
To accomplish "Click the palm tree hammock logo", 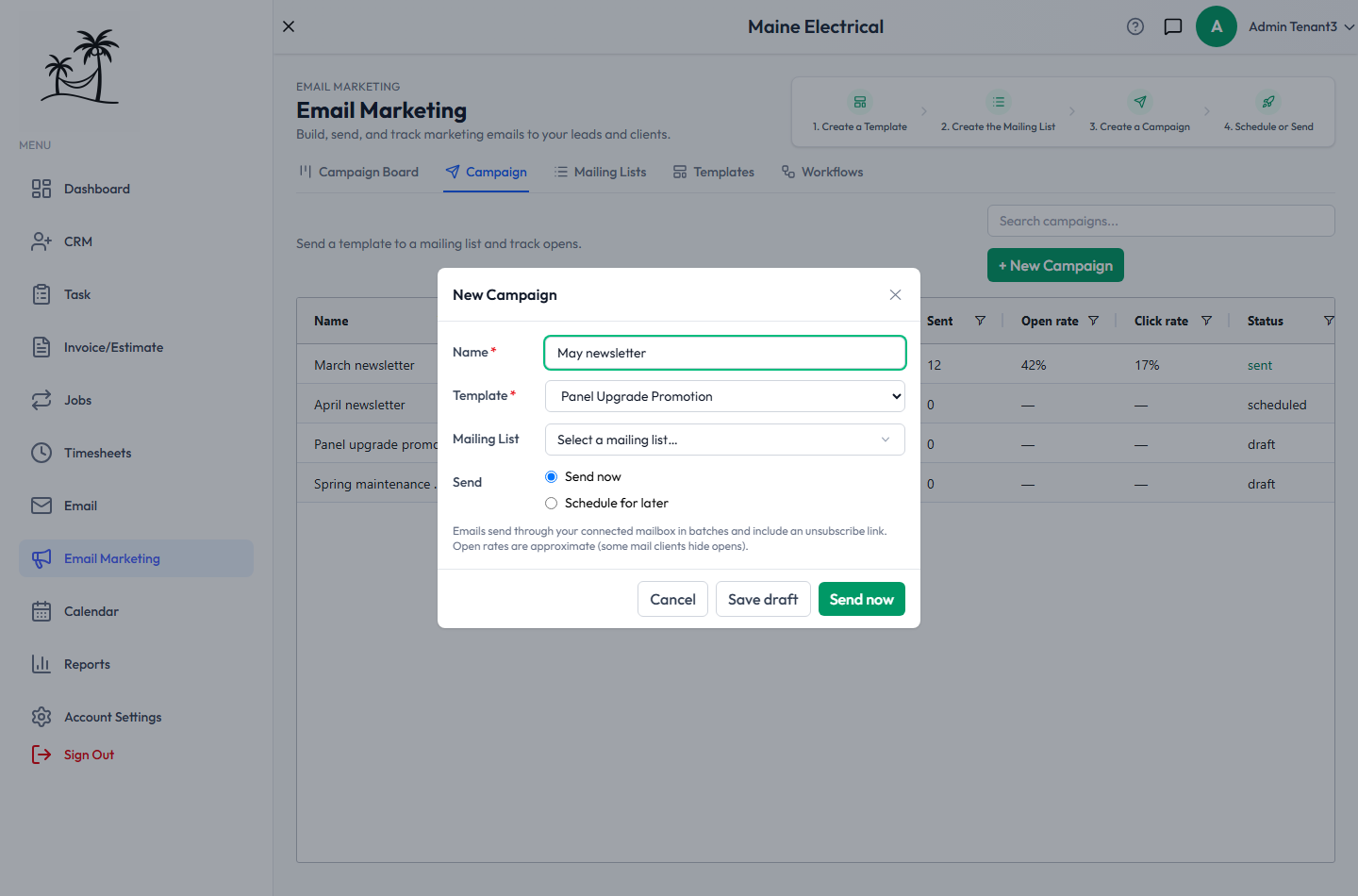I will 80,66.
